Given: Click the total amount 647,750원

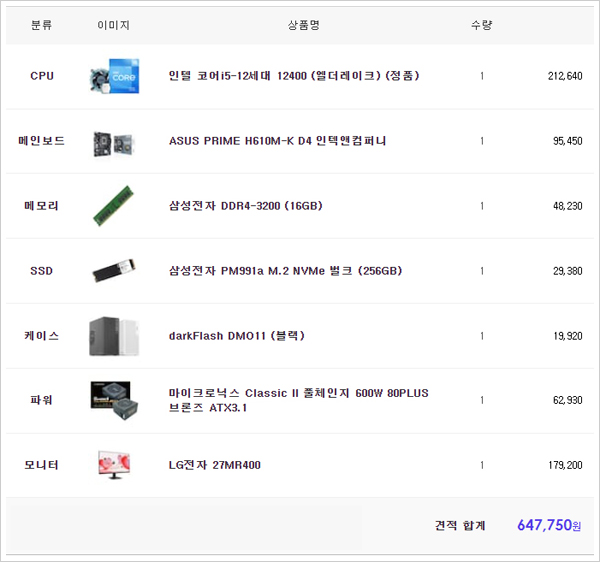Looking at the screenshot, I should tap(549, 525).
